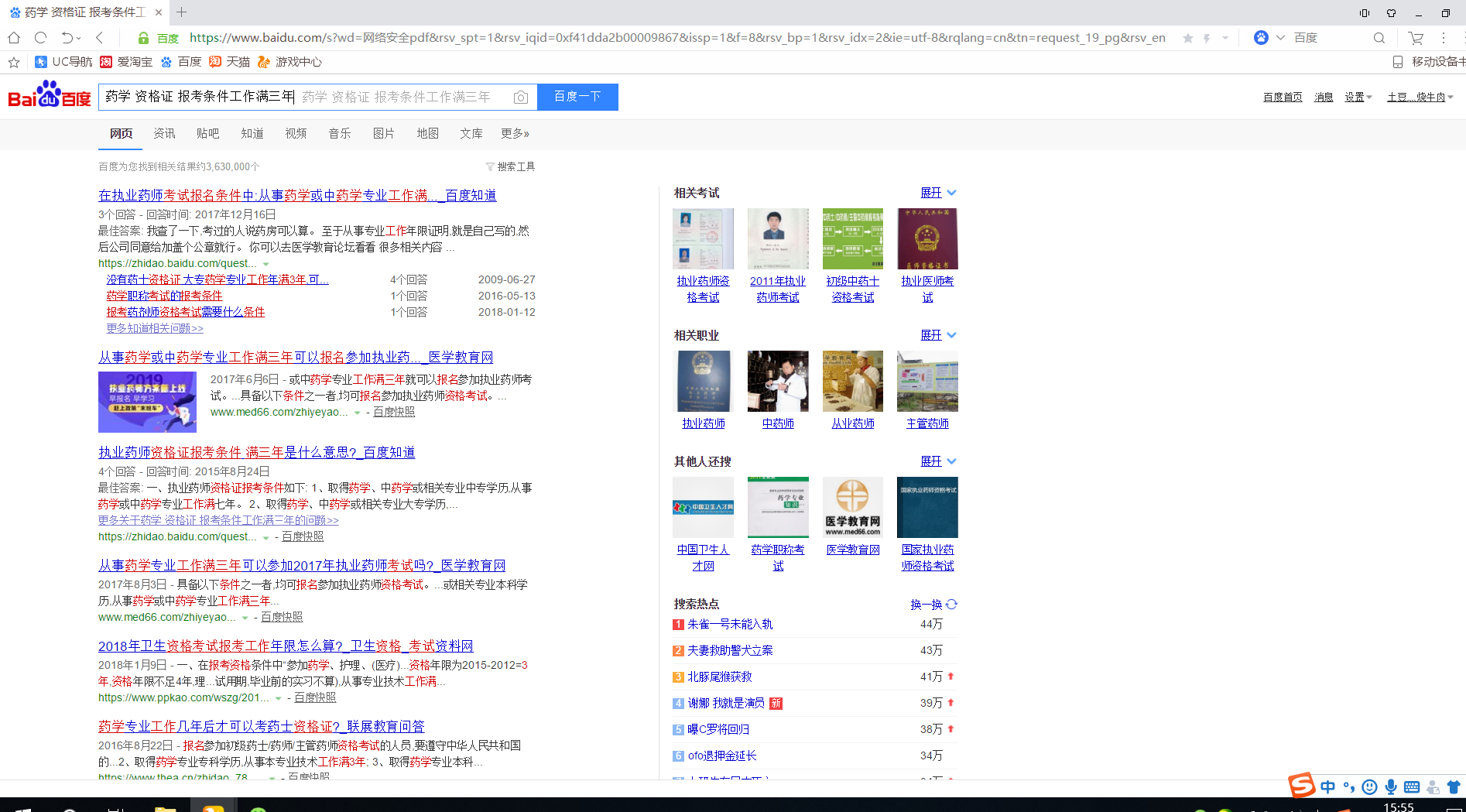Switch to the 知道 tab
1466x812 pixels.
(252, 134)
